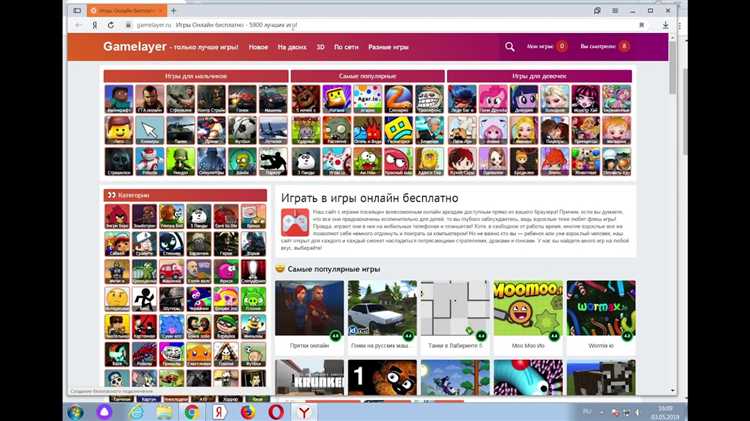Open the Agar.io game icon

[367, 99]
